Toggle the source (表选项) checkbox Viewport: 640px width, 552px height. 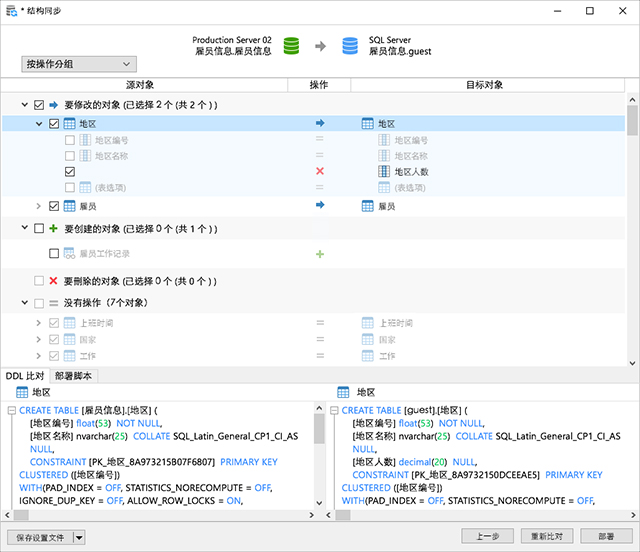coord(70,187)
